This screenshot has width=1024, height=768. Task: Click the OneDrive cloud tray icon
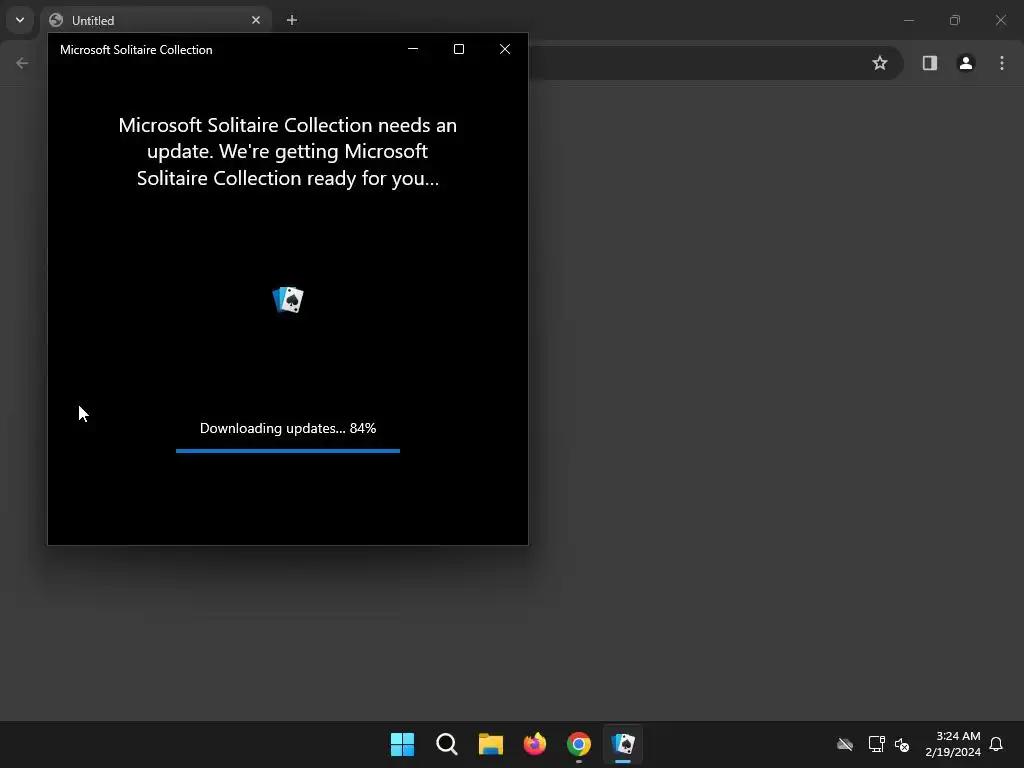point(845,744)
